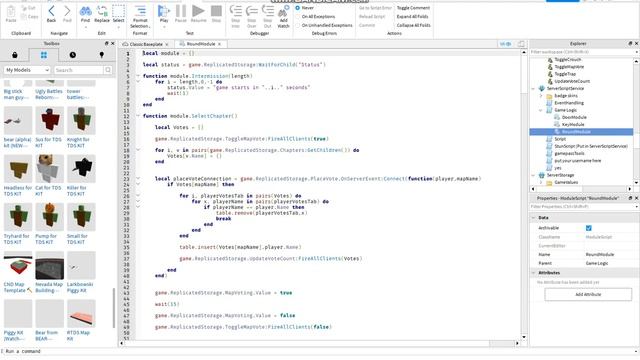
Task: Switch to the Classic Baseplate tab
Action: pyautogui.click(x=146, y=44)
